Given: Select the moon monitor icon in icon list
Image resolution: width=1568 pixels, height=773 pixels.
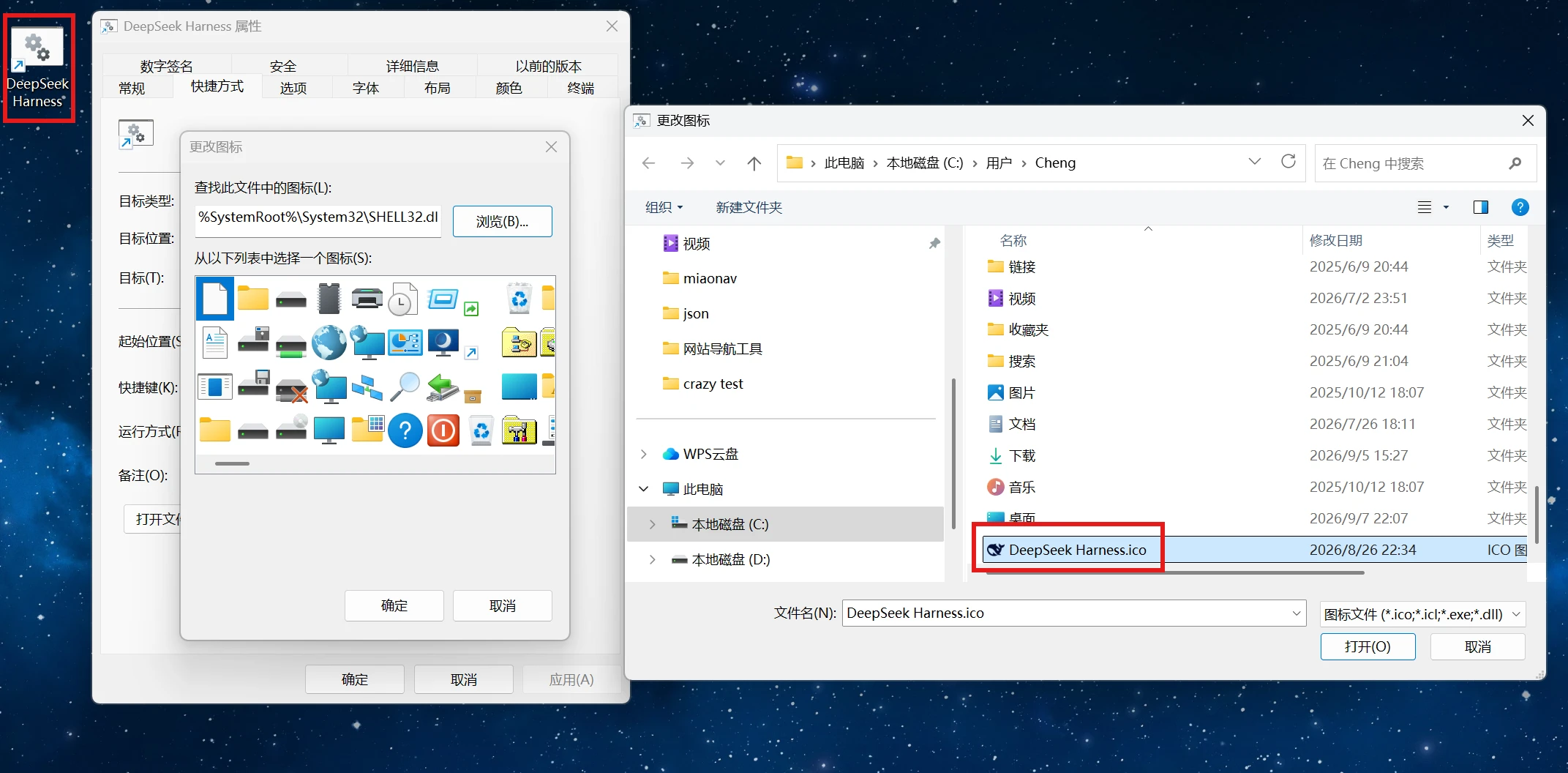Looking at the screenshot, I should (443, 343).
